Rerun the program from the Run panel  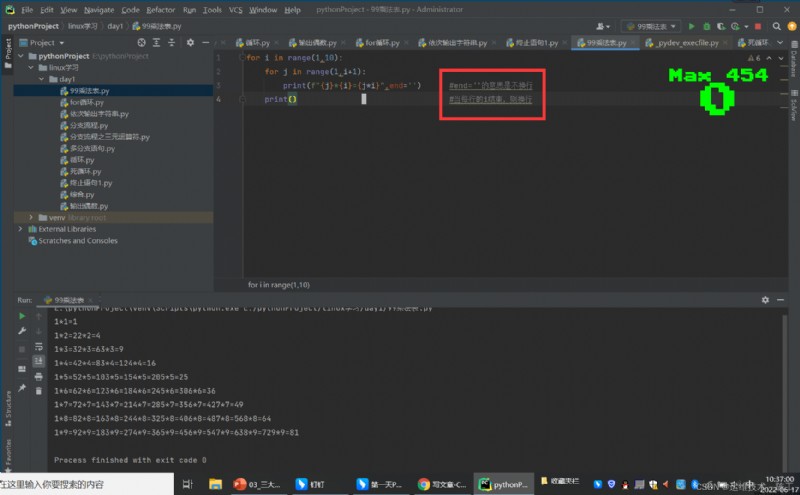coord(21,316)
